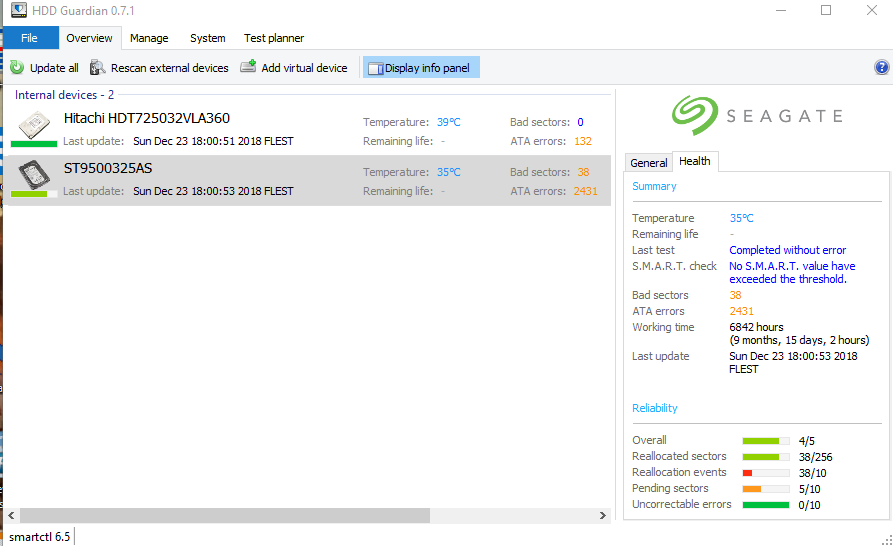Switch to the Manage tab
893x546 pixels.
(149, 38)
